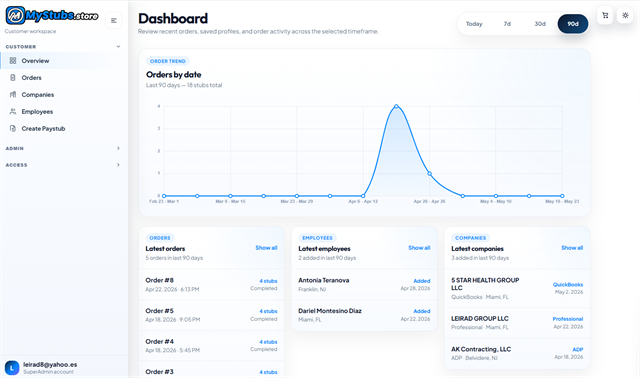Click the leirad8@yahoo.es account name

(50, 365)
